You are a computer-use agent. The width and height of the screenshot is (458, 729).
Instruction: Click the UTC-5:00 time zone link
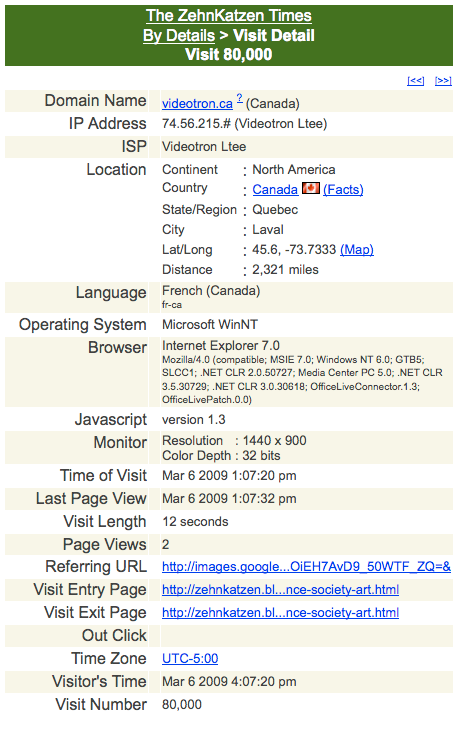click(x=190, y=659)
